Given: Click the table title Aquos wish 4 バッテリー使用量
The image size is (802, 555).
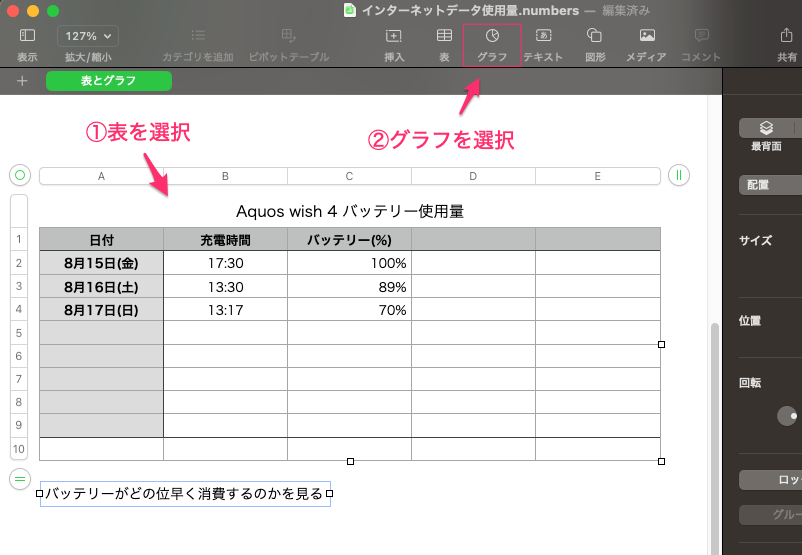Looking at the screenshot, I should (350, 211).
